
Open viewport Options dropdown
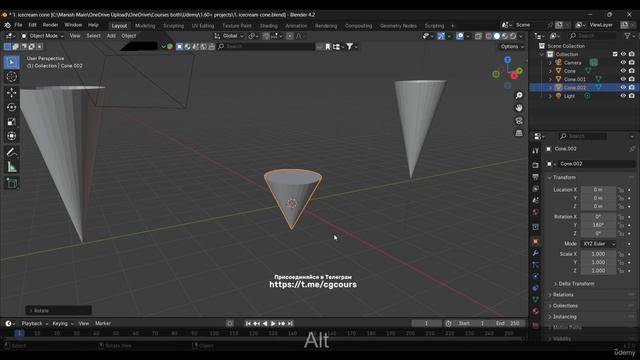pyautogui.click(x=512, y=47)
